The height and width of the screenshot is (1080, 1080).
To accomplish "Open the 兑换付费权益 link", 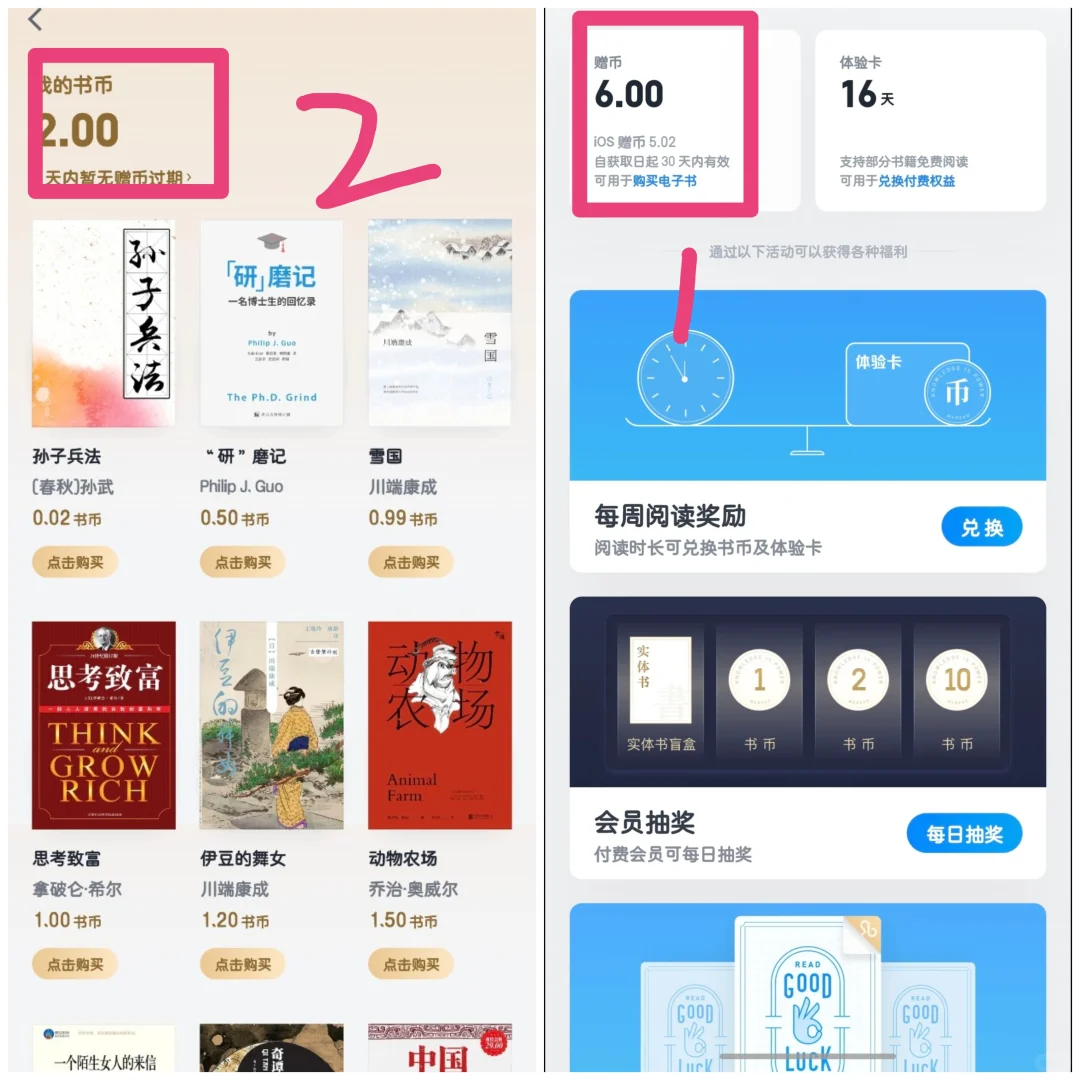I will pyautogui.click(x=917, y=180).
